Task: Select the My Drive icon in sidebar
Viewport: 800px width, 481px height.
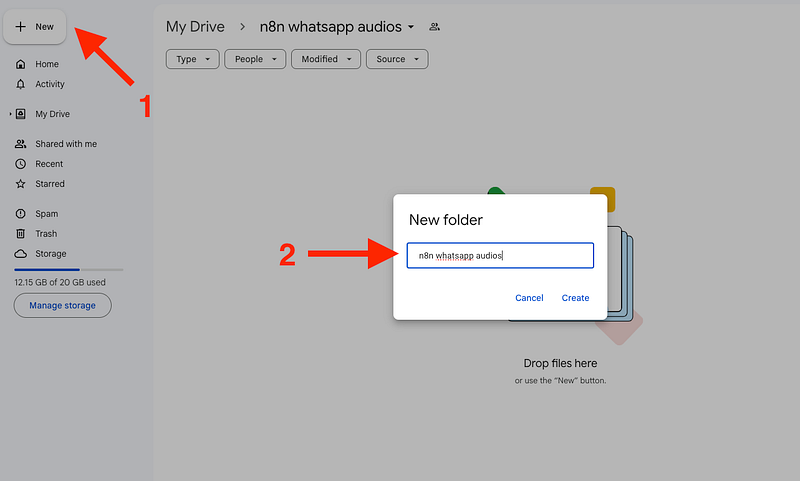Action: (x=21, y=114)
